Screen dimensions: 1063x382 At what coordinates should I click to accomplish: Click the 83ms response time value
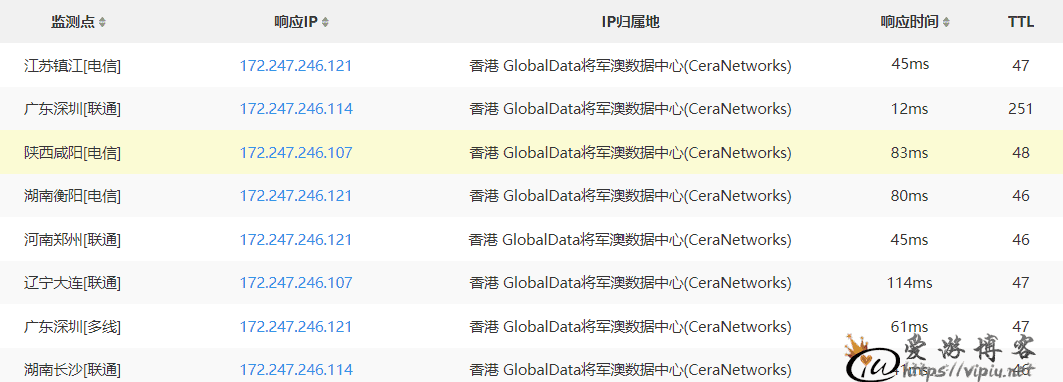coord(910,153)
